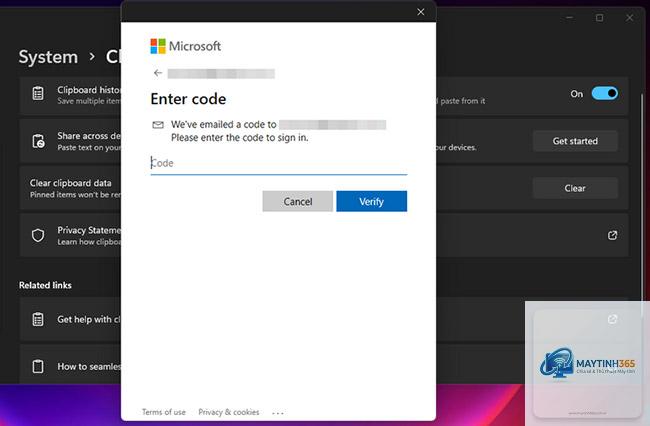
Task: Toggle Clipboard history switch off in Settings
Action: tap(604, 93)
